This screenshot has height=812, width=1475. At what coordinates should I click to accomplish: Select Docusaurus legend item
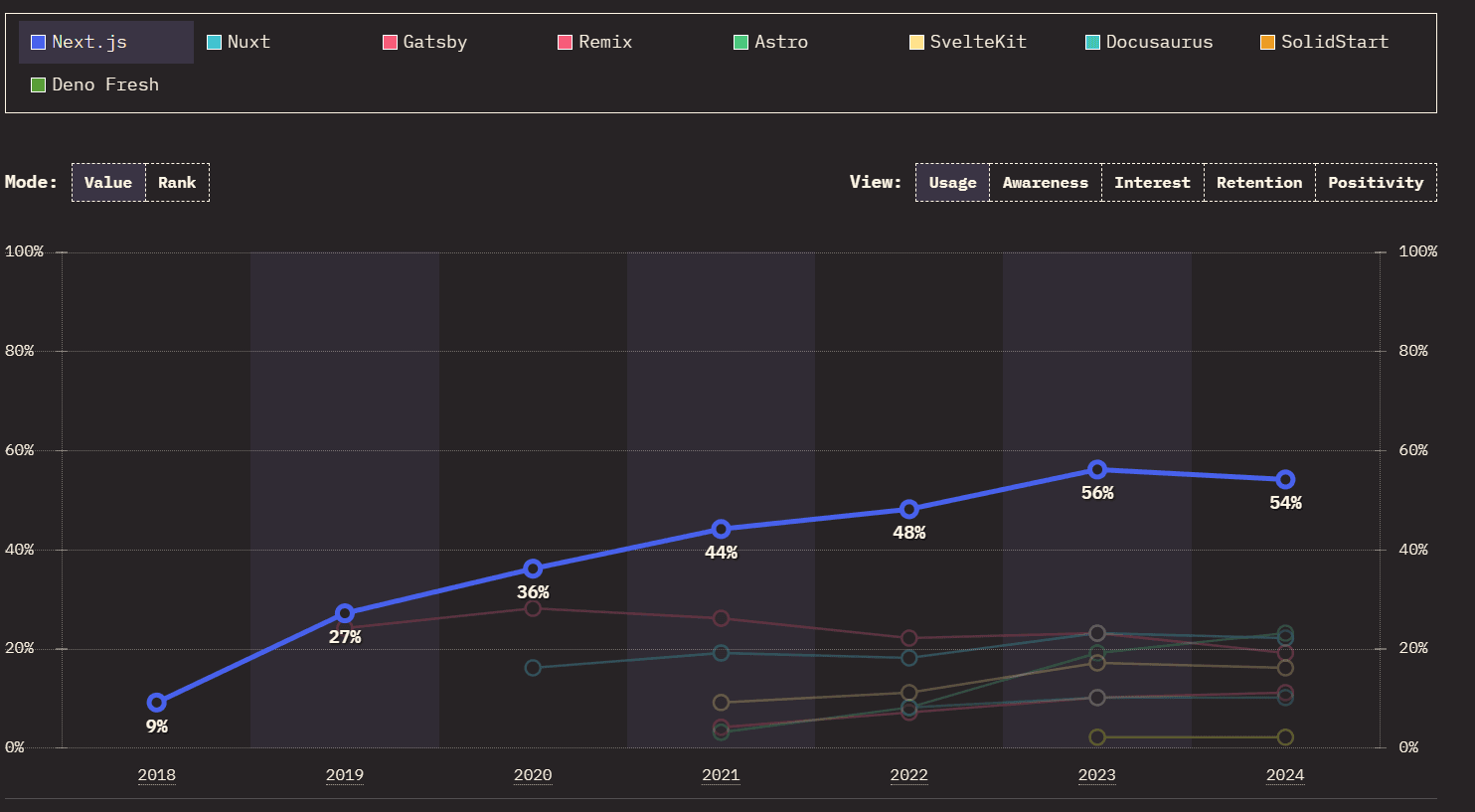tap(1149, 42)
